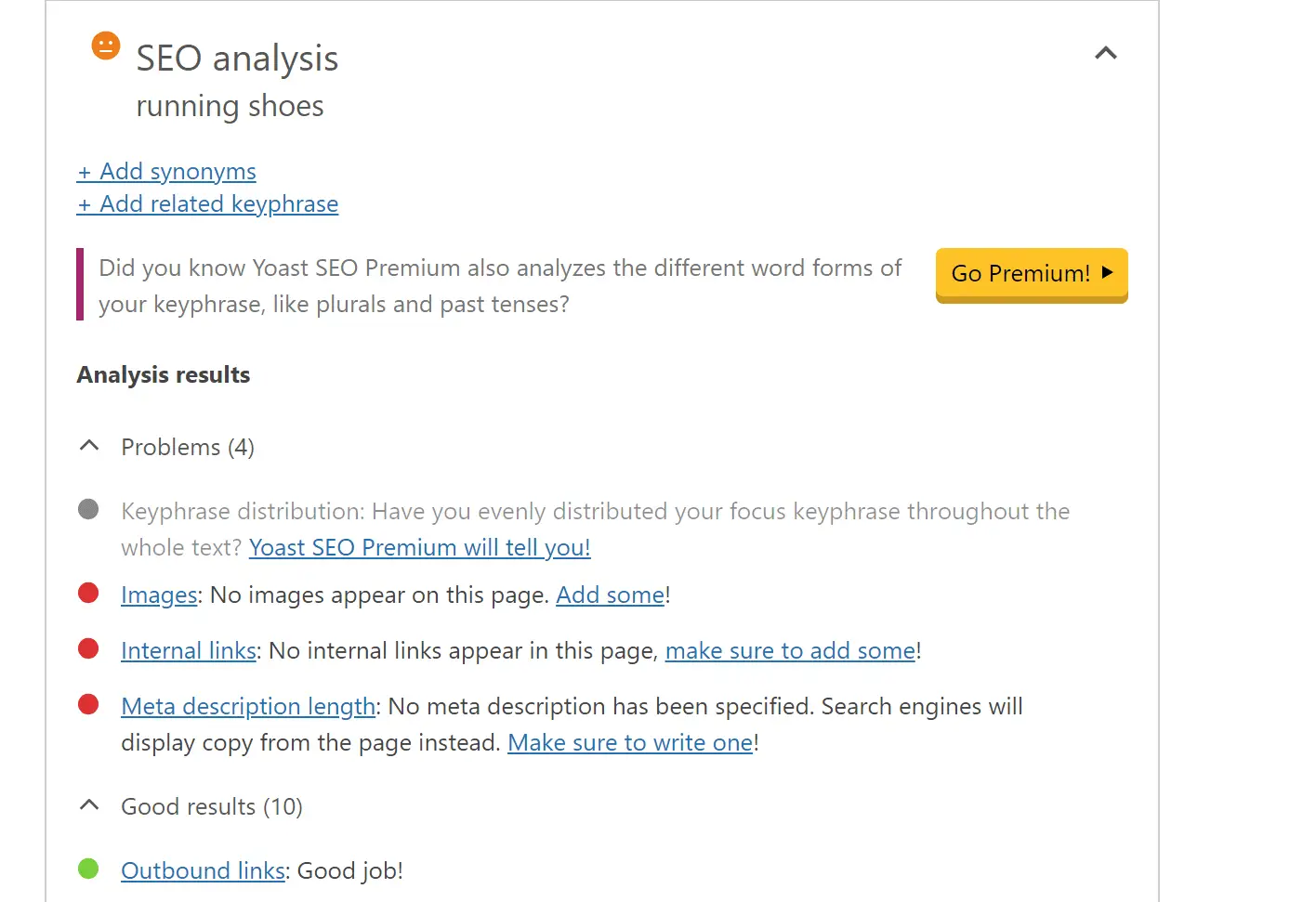This screenshot has height=902, width=1316.
Task: Collapse the Good results (10) section
Action: click(89, 806)
